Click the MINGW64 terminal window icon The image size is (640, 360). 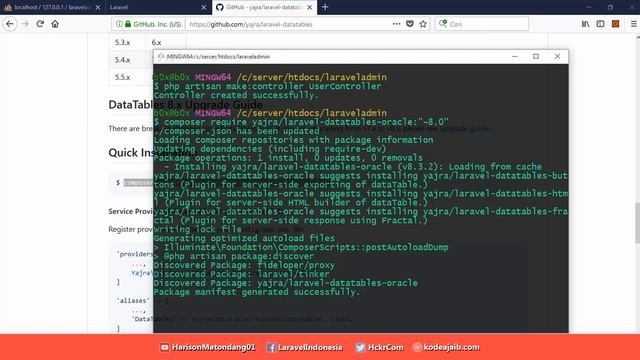coord(161,56)
